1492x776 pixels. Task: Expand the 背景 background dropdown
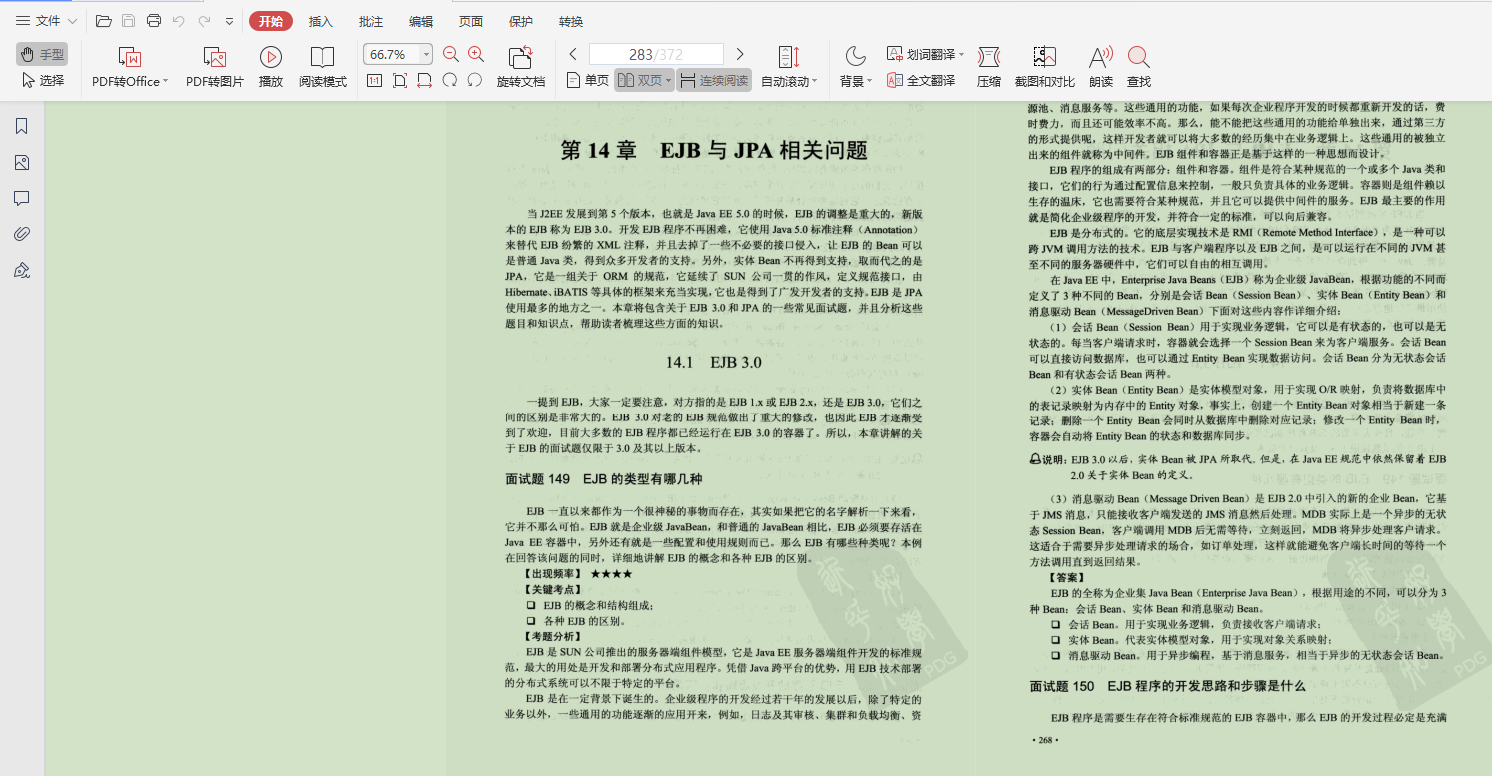click(x=869, y=82)
